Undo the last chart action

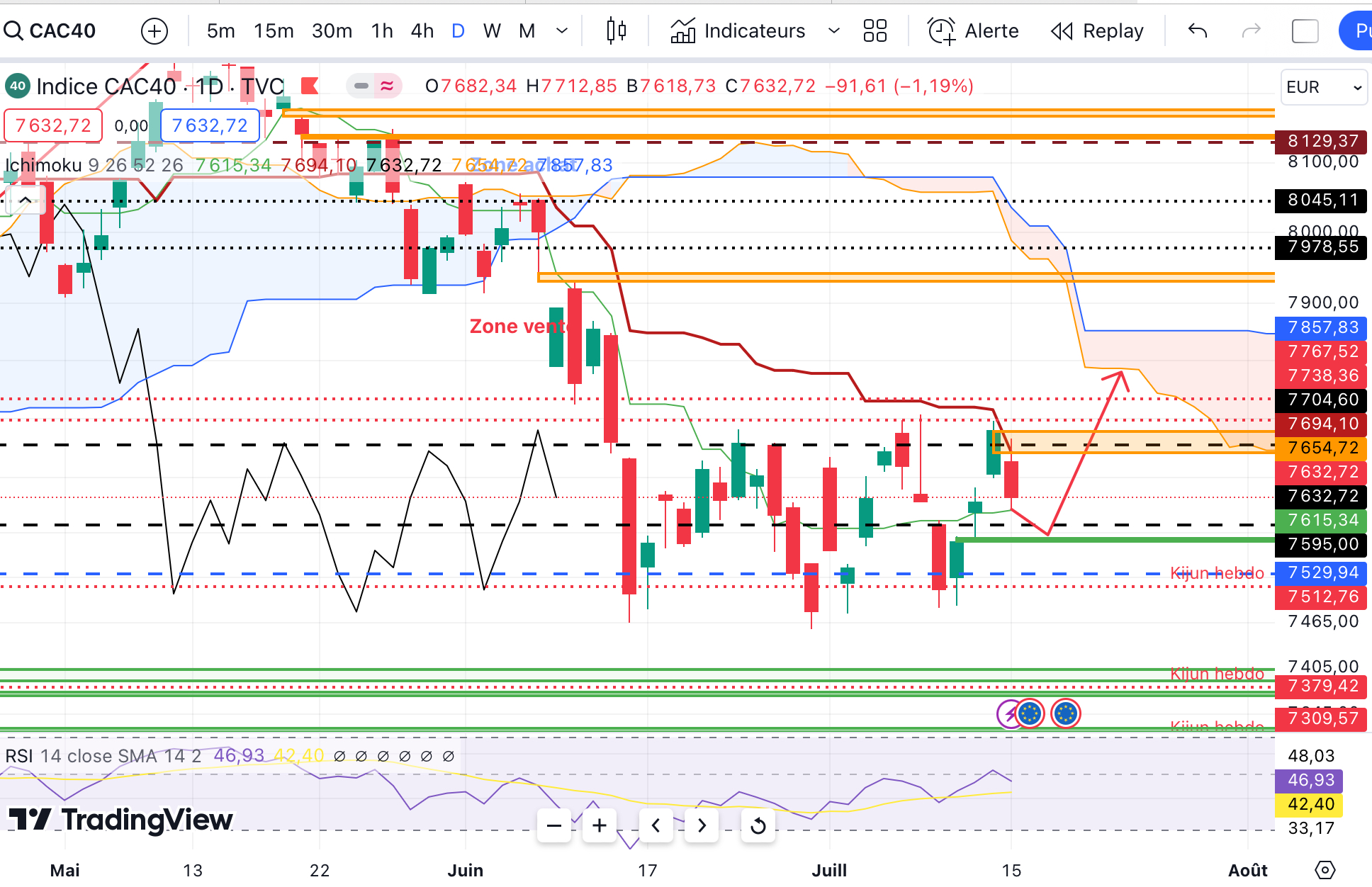click(x=1198, y=30)
